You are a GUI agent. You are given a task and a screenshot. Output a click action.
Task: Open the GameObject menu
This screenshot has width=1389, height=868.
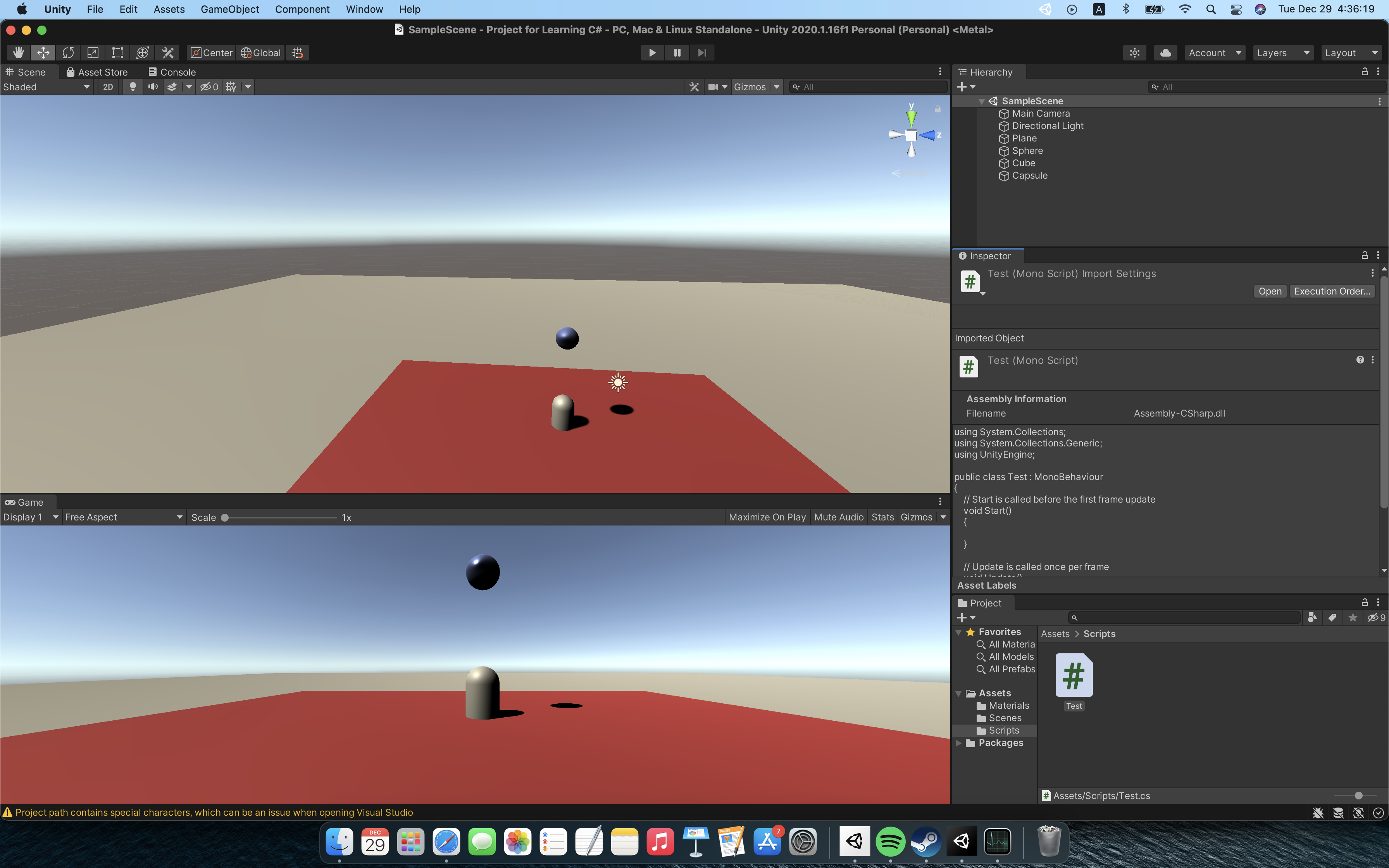229,9
